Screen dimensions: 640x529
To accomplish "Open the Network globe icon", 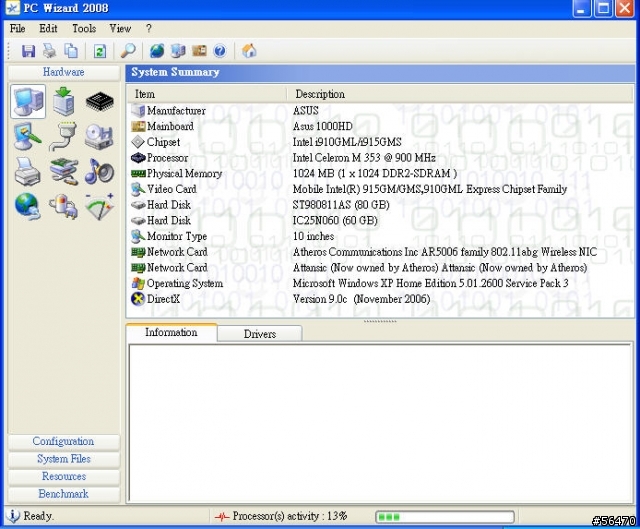I will coord(27,207).
